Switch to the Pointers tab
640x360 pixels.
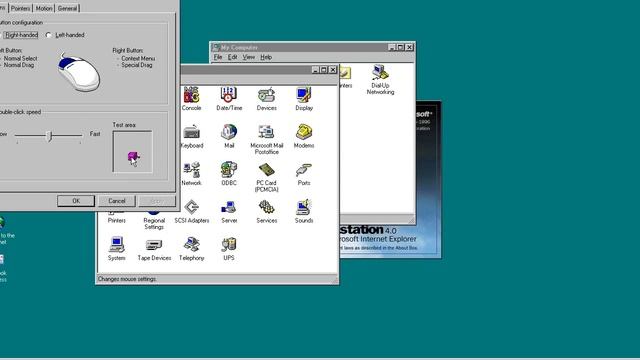pyautogui.click(x=20, y=8)
